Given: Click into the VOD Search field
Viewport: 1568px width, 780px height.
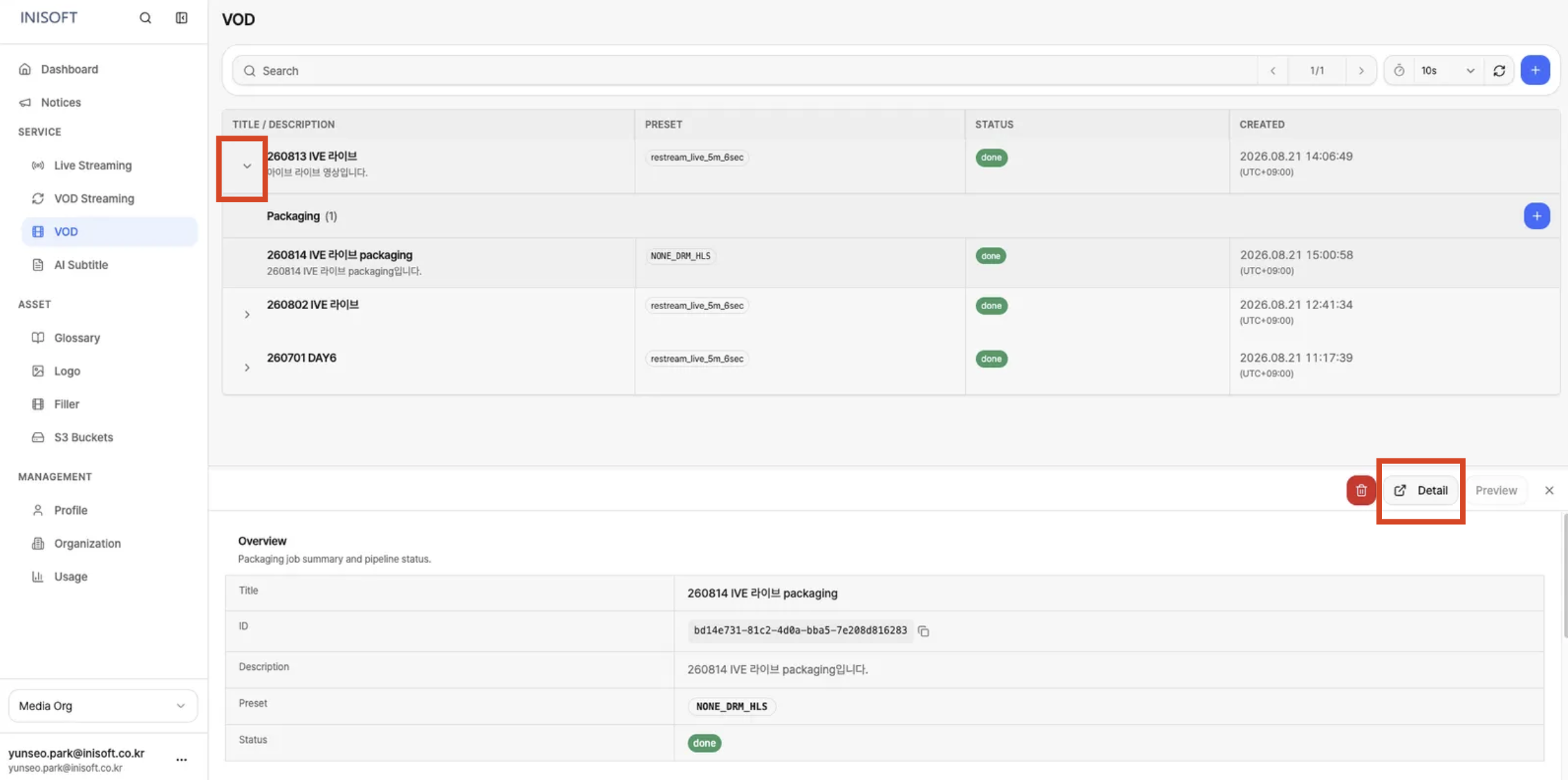Looking at the screenshot, I should [744, 71].
